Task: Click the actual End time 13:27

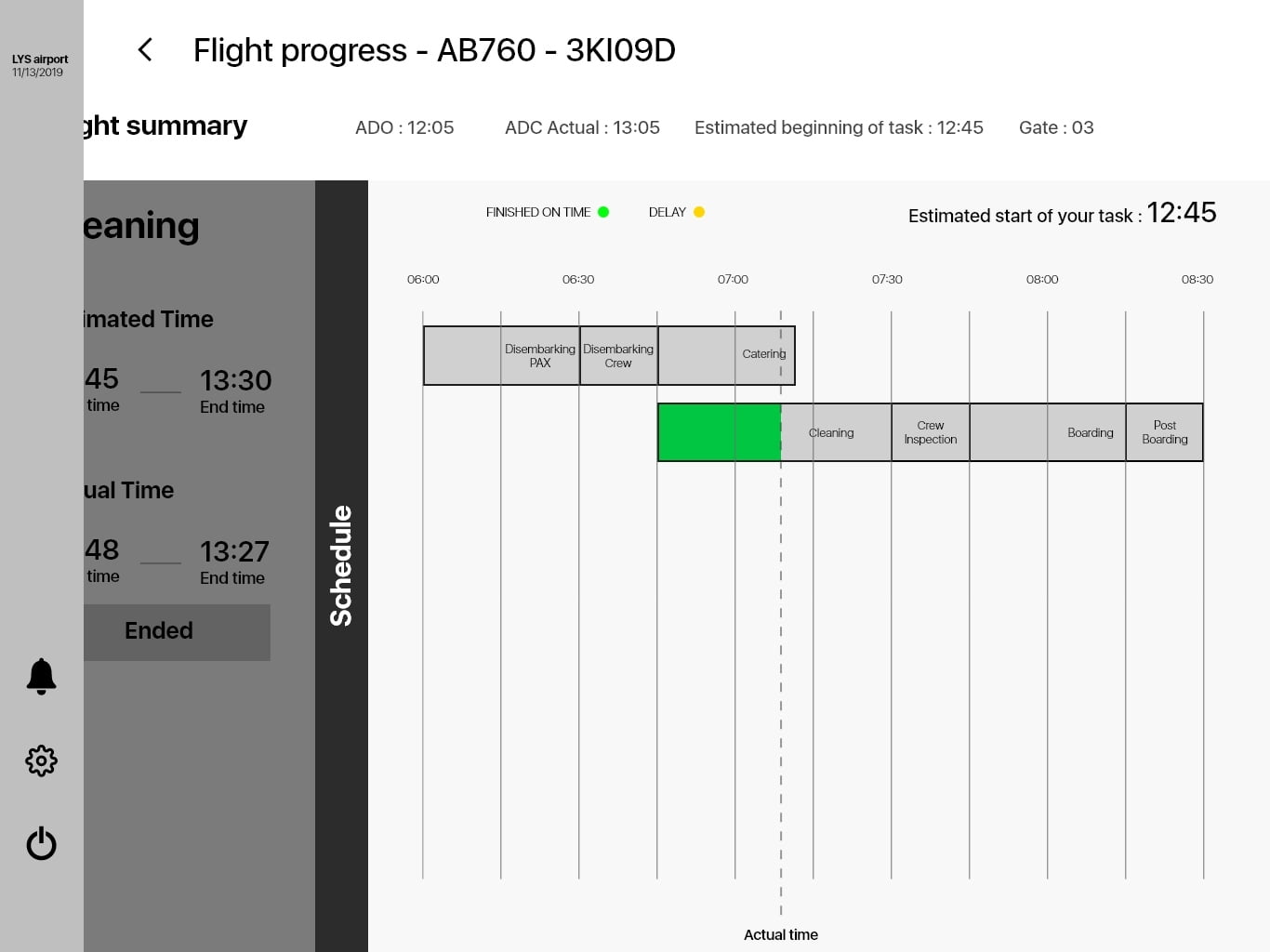Action: [234, 552]
